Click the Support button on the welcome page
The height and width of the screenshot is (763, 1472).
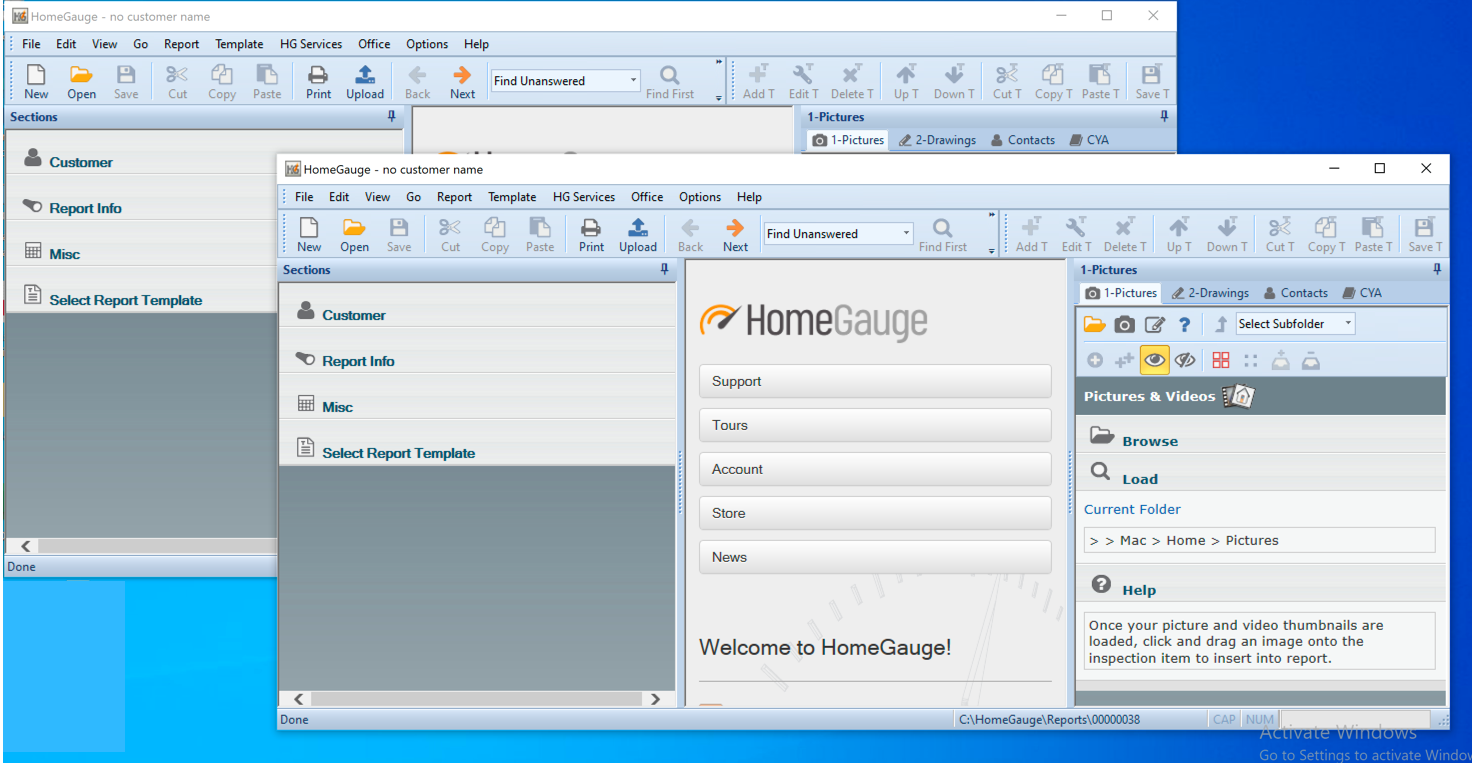coord(875,381)
